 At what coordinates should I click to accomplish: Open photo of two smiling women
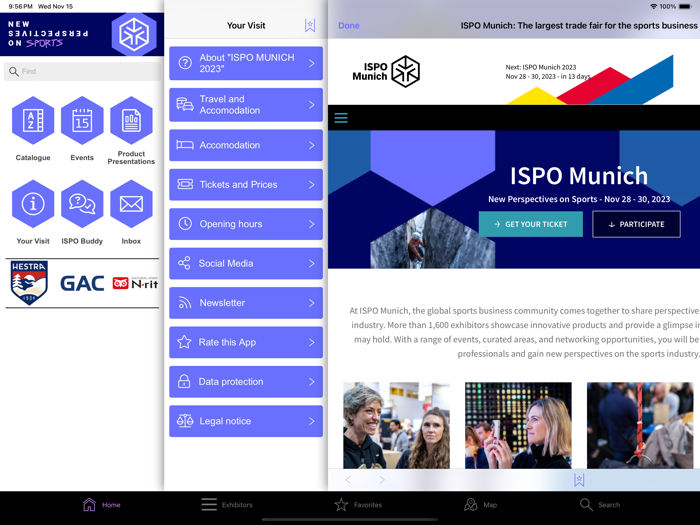(396, 425)
